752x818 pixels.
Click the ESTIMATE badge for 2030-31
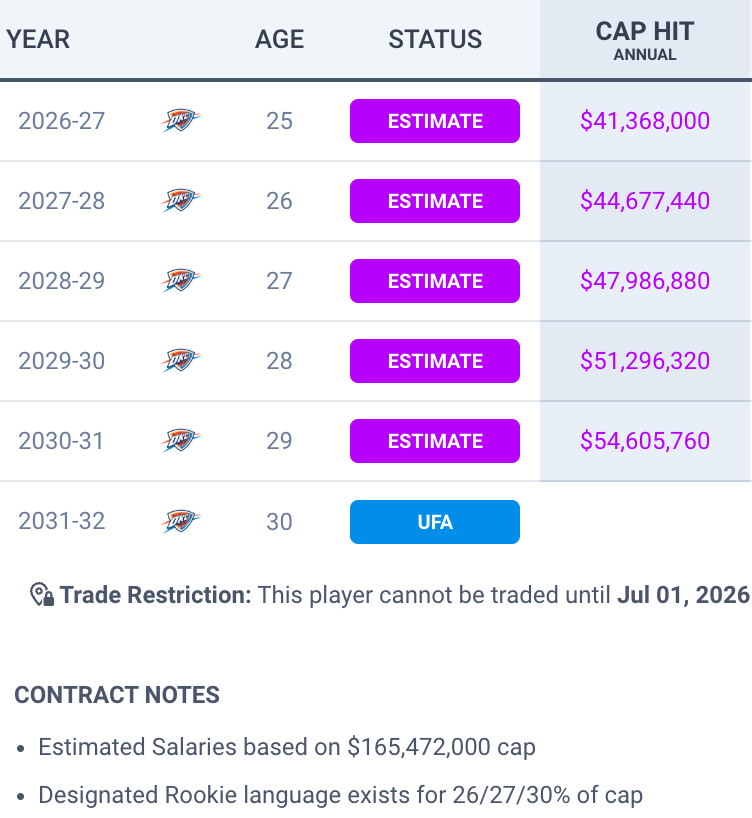(x=435, y=441)
